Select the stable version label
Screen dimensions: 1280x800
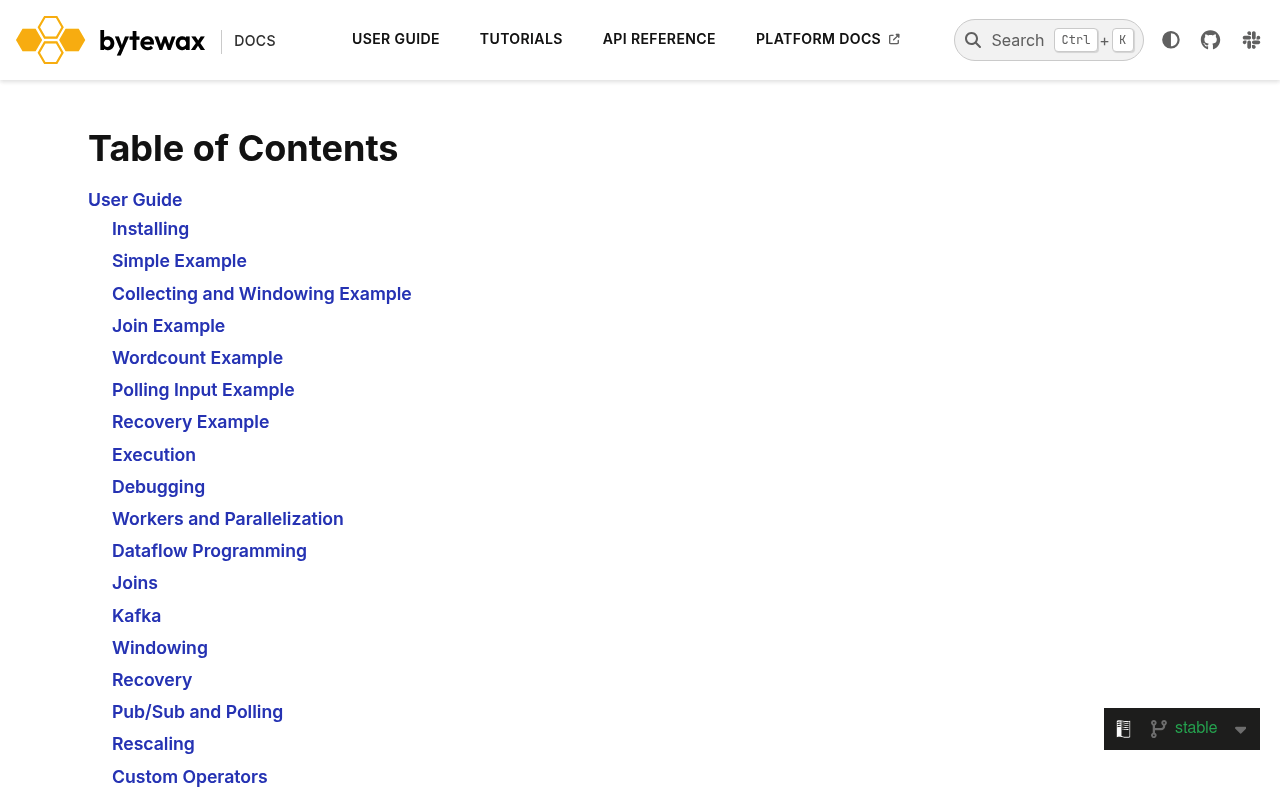tap(1196, 728)
